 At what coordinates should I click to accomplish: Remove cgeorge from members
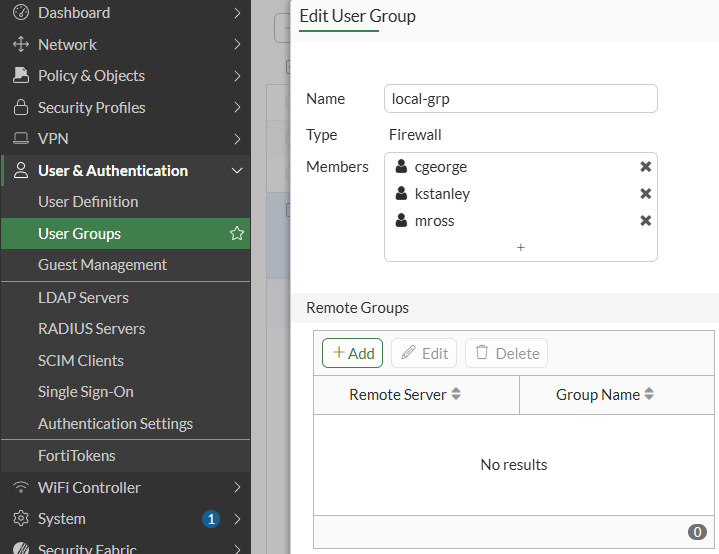tap(646, 166)
